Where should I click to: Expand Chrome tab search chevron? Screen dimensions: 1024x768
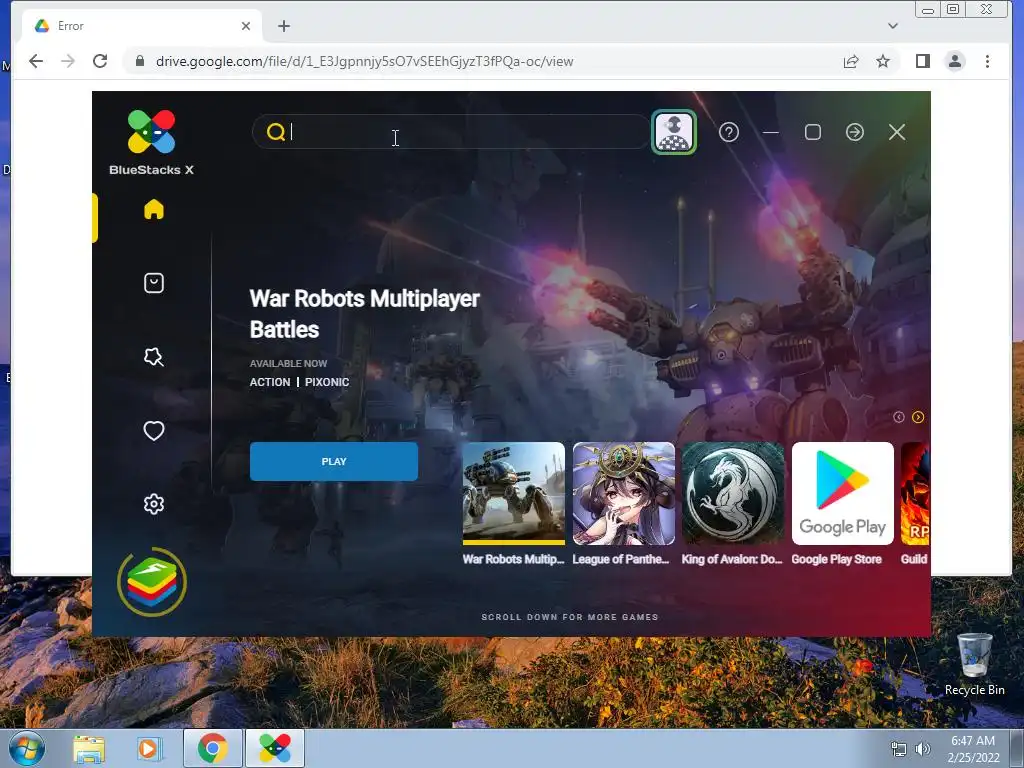(x=893, y=26)
